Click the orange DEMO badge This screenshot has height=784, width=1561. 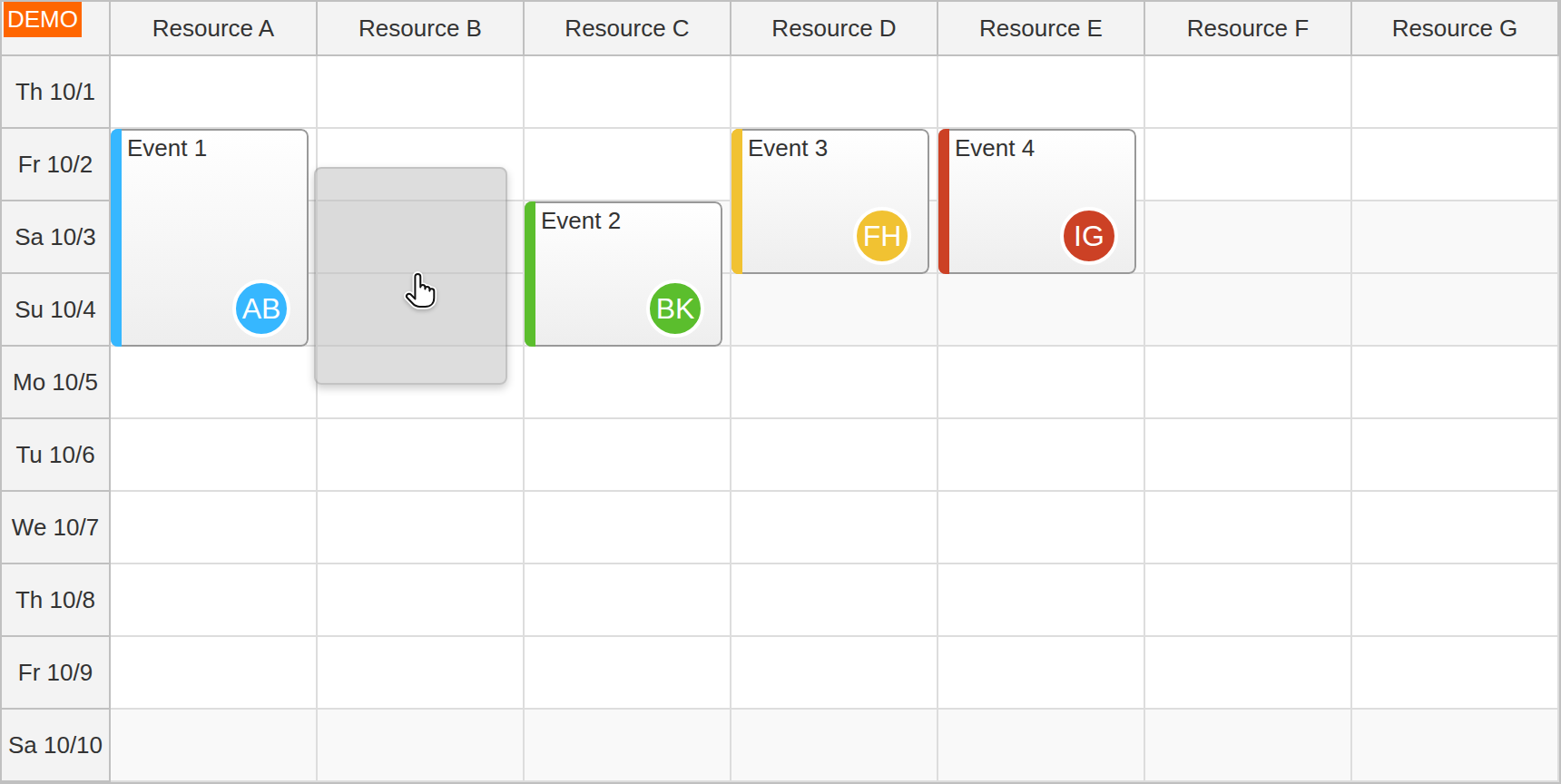point(43,19)
